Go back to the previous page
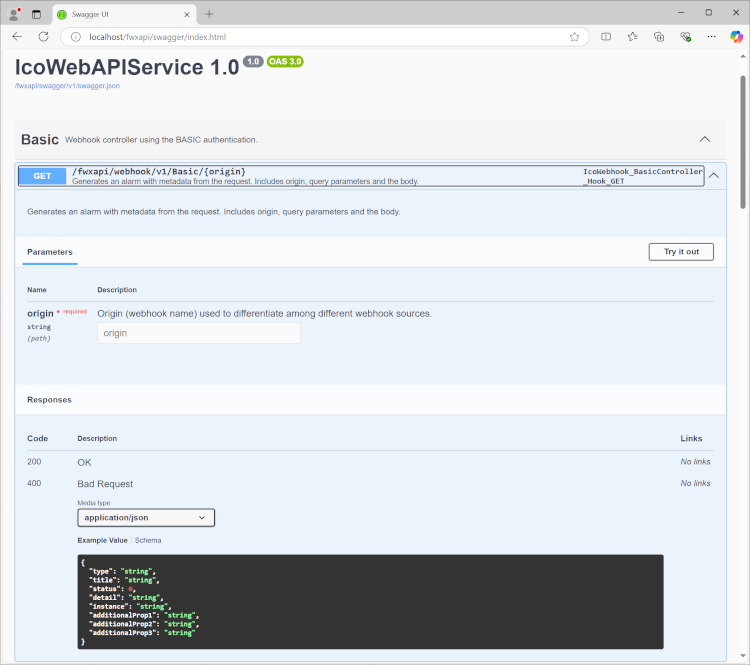 [x=17, y=37]
